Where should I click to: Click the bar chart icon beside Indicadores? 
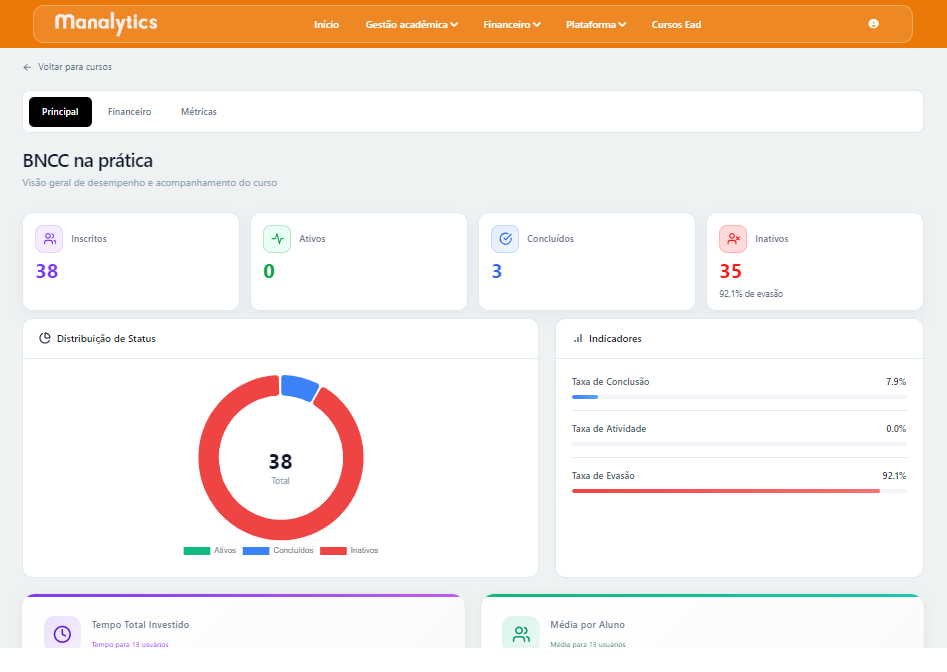click(x=578, y=338)
